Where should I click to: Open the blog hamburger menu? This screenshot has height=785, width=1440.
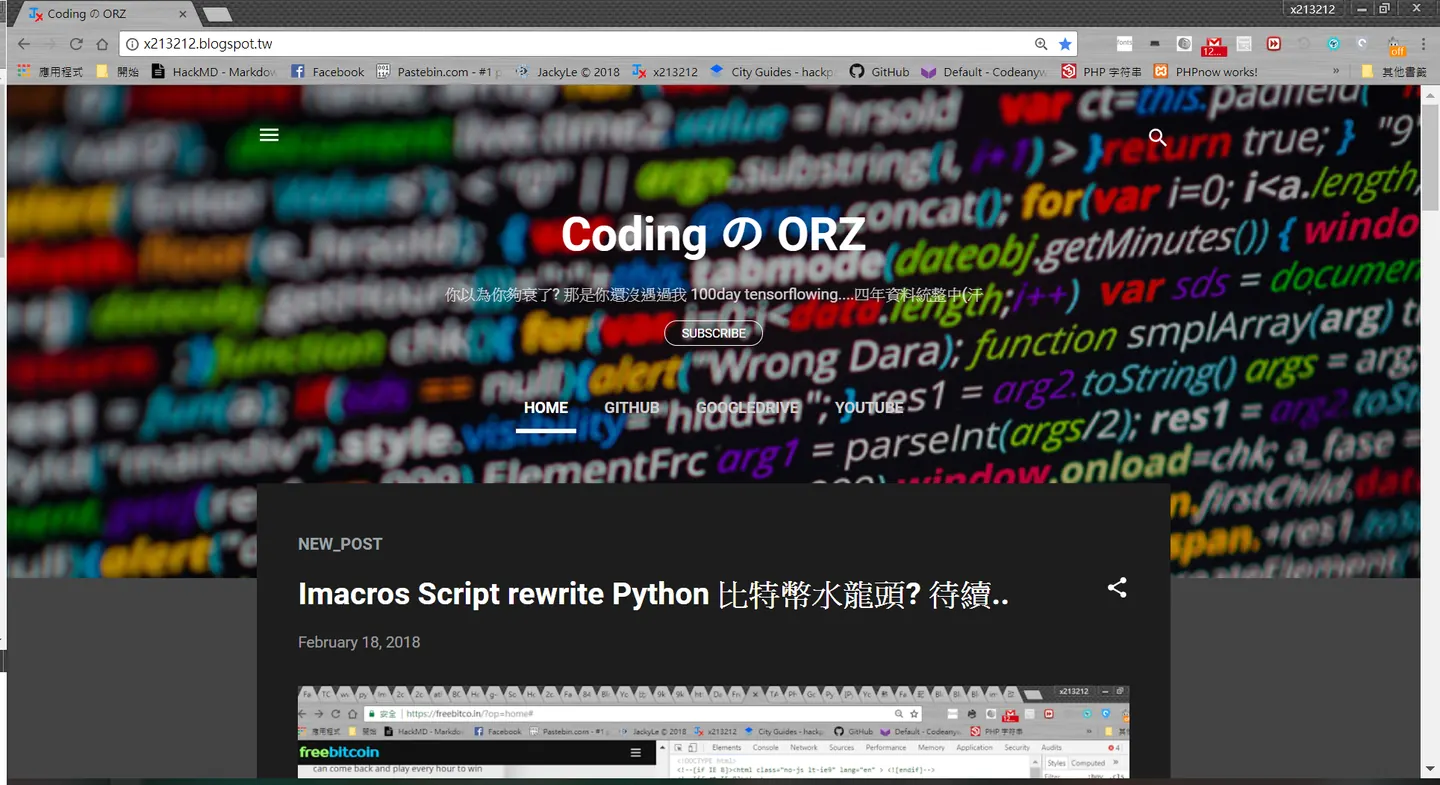(269, 135)
